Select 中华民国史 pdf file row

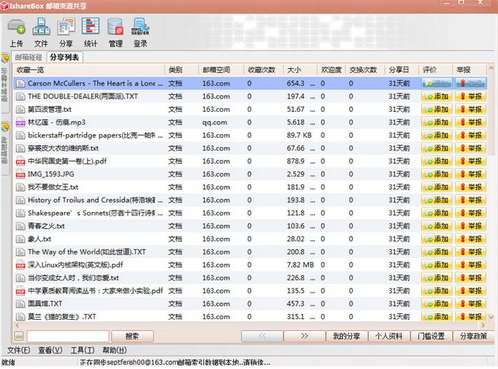click(250, 161)
